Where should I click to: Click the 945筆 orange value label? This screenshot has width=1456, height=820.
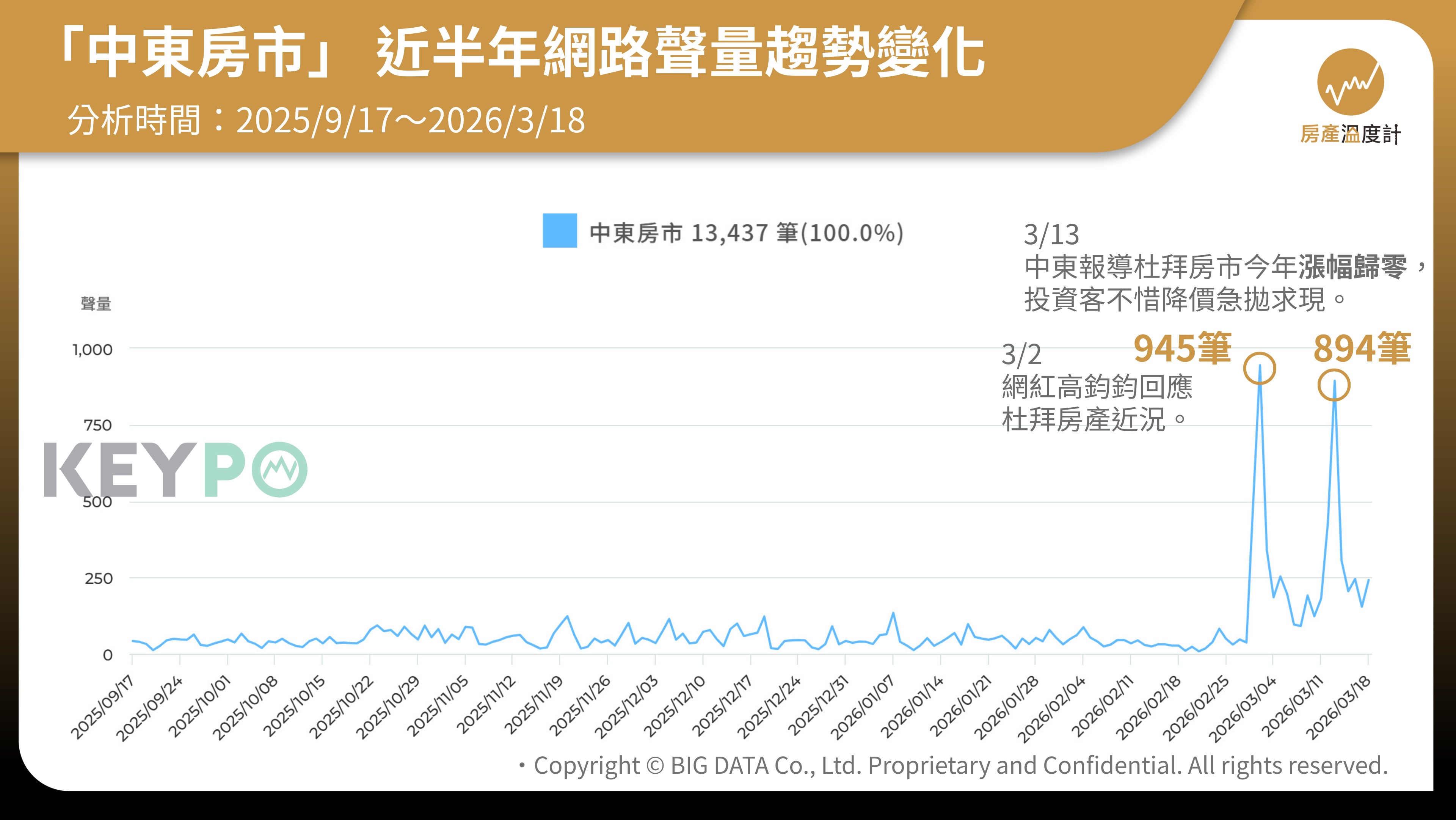[x=1183, y=348]
